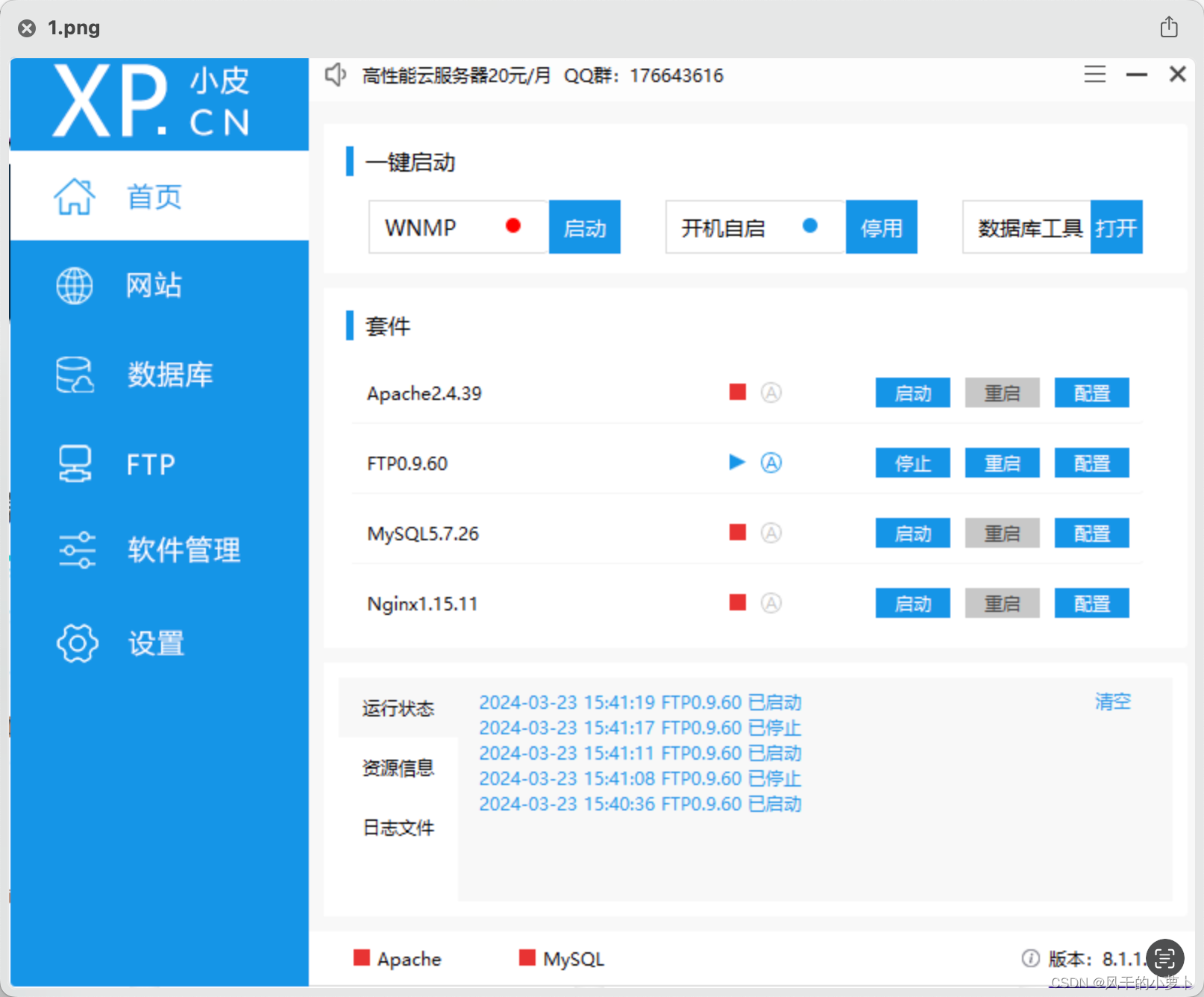Open the 数据库工具 with 打开
This screenshot has height=997, width=1204.
click(1117, 227)
